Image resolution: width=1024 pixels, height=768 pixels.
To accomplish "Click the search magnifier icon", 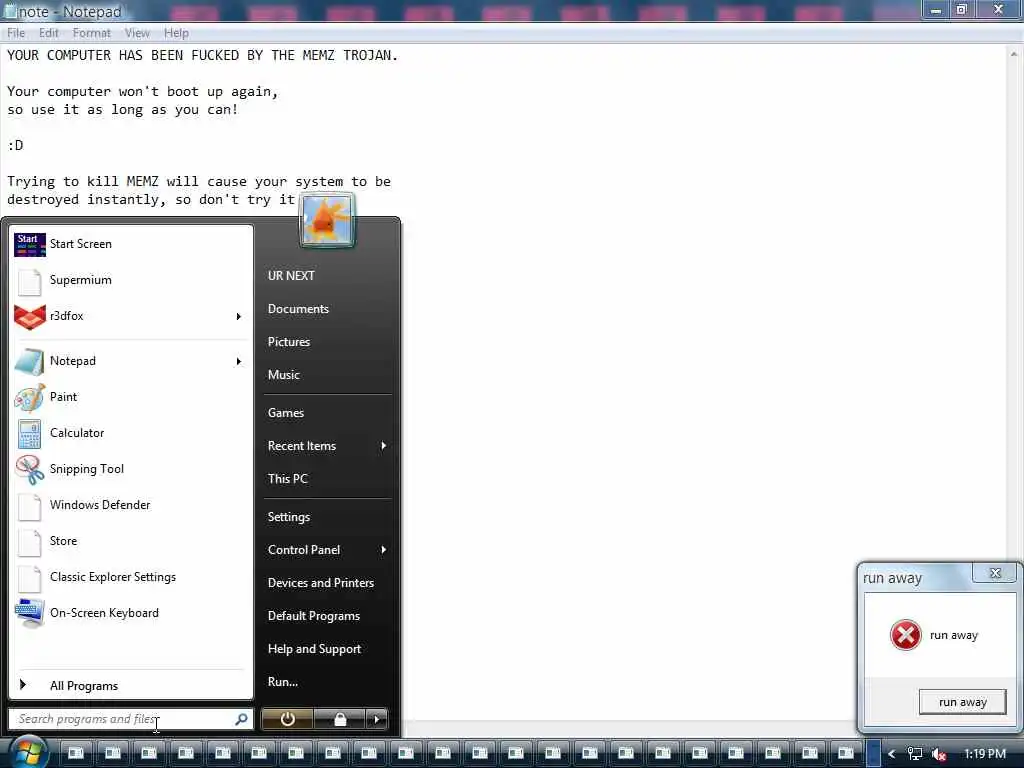I will coord(241,719).
